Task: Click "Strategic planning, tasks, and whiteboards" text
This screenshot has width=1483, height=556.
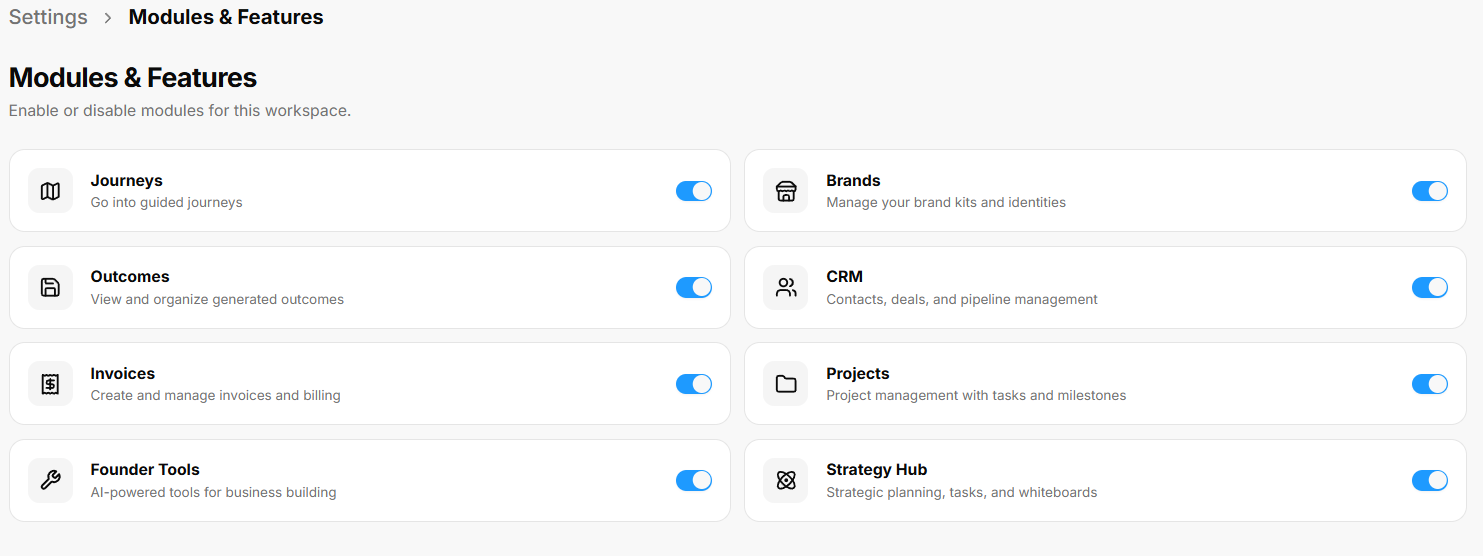Action: click(x=962, y=492)
